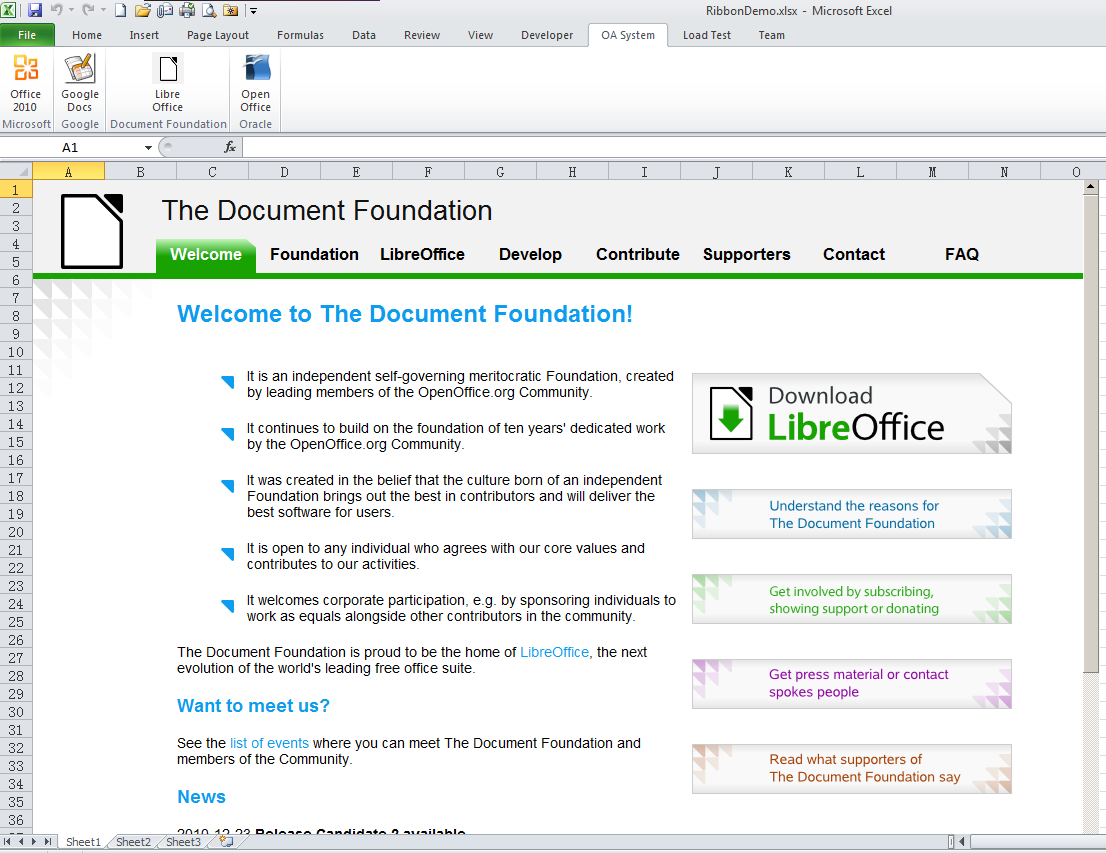
Task: Click the Libre Office ribbon button
Action: 168,83
